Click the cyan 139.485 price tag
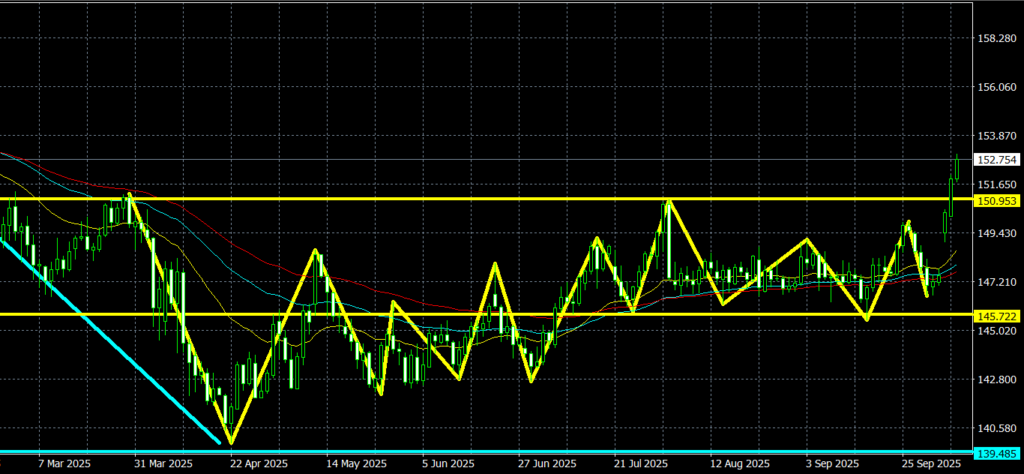The image size is (1024, 474). pyautogui.click(x=996, y=453)
